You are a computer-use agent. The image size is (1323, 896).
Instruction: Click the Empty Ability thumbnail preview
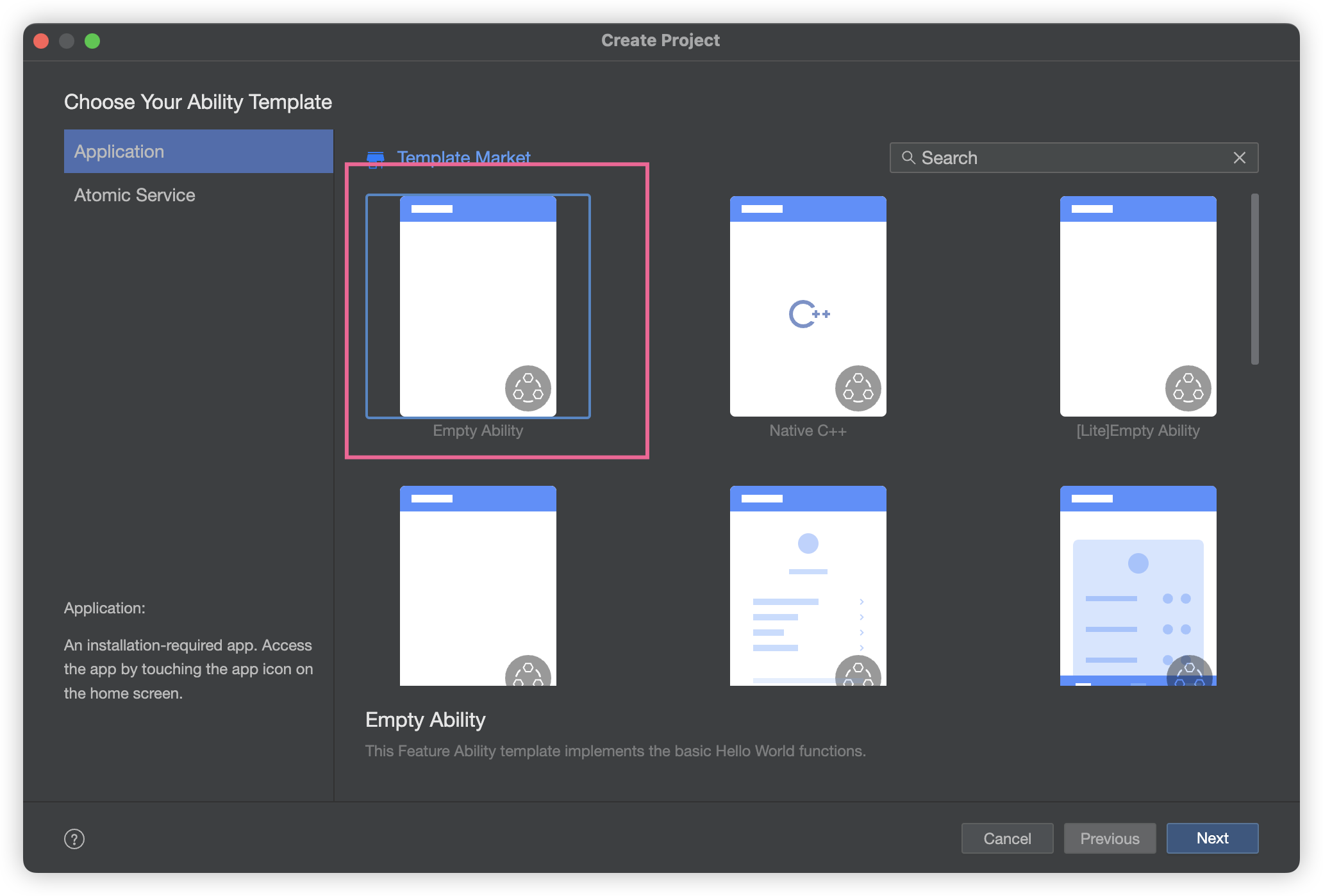478,305
